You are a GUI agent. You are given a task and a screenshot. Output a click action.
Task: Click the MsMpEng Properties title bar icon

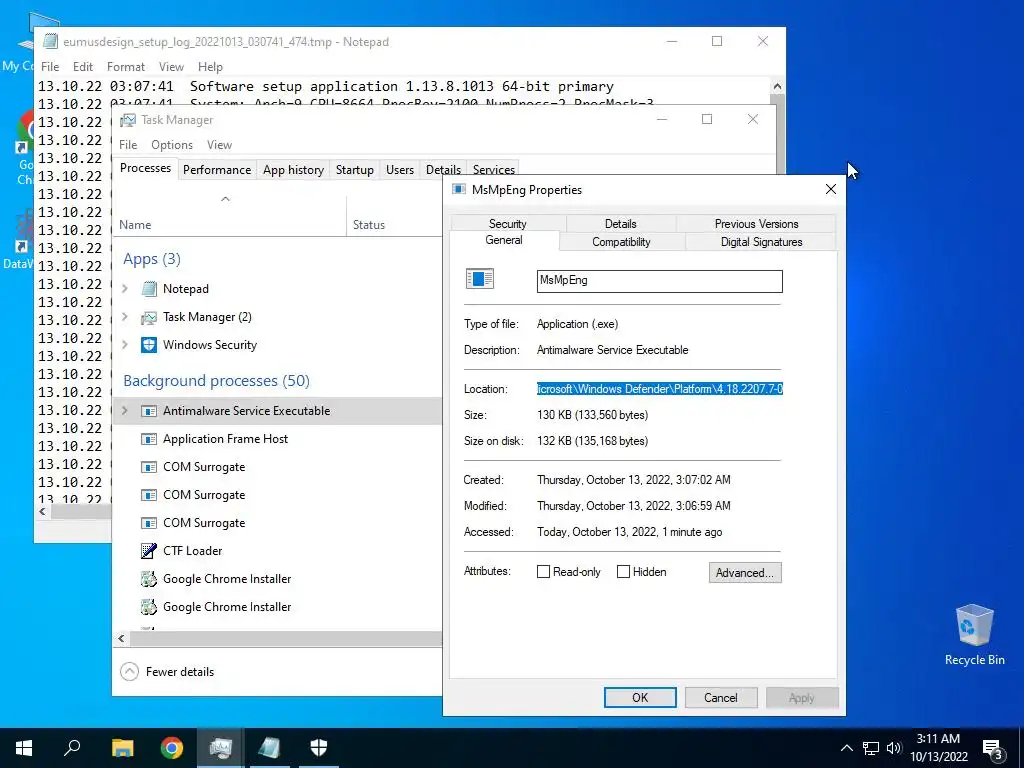pyautogui.click(x=459, y=189)
